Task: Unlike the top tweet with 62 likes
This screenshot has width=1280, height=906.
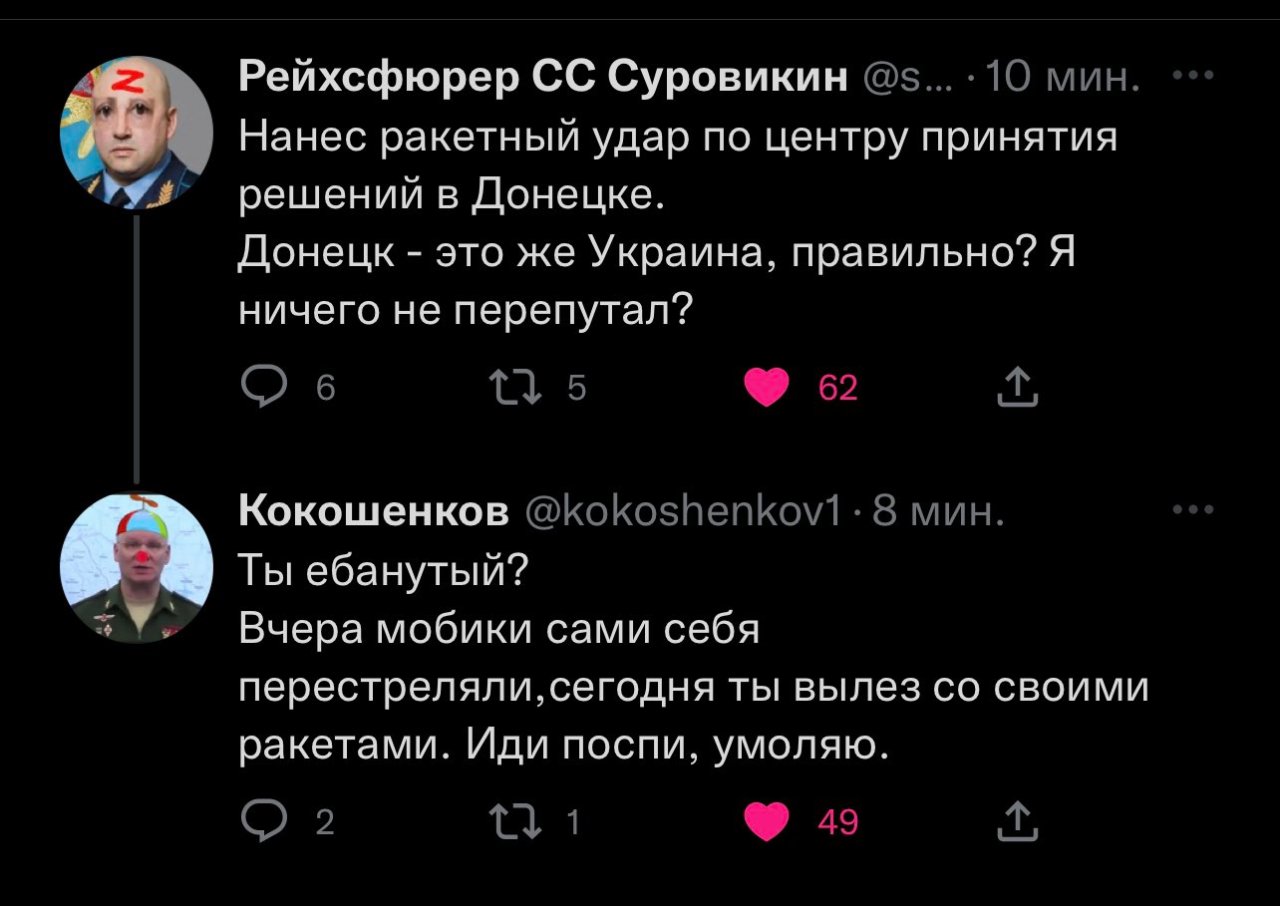Action: (767, 386)
